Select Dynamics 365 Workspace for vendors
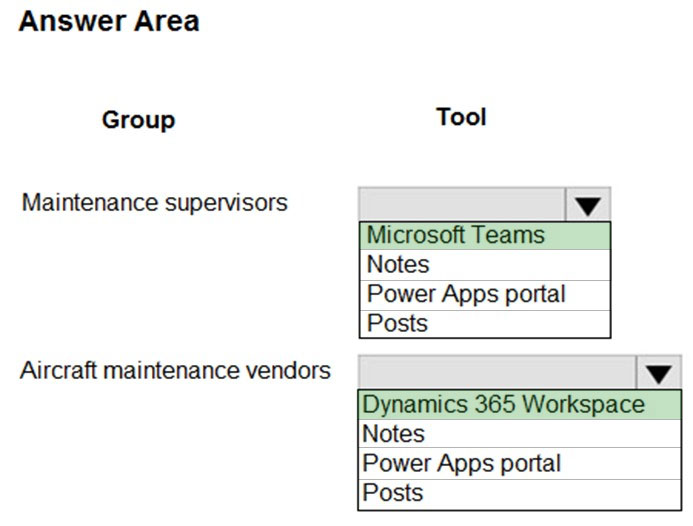The height and width of the screenshot is (526, 693). pos(519,405)
